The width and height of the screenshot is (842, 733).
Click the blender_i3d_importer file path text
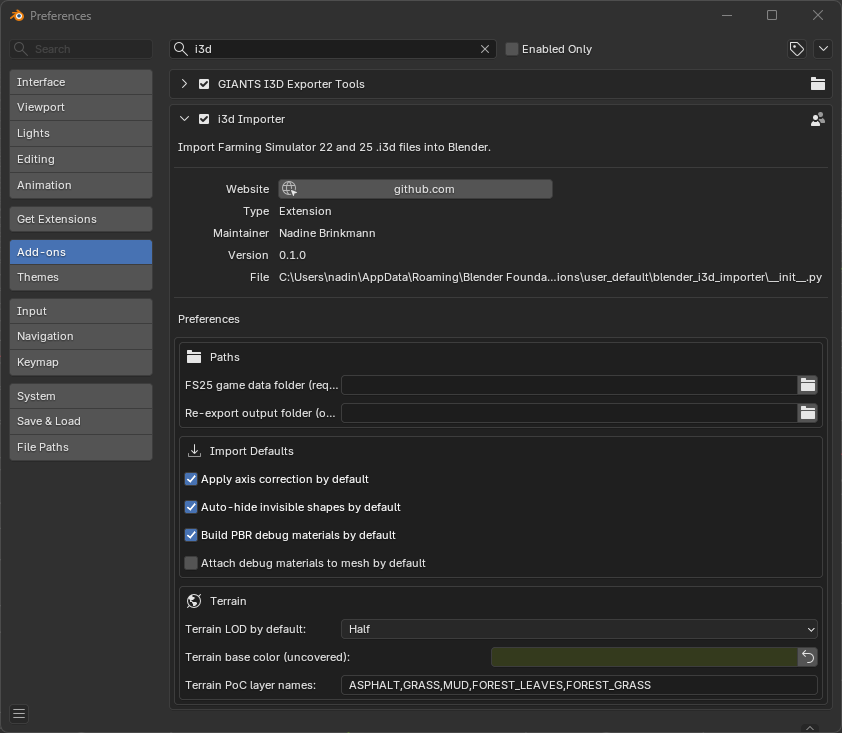coord(550,277)
